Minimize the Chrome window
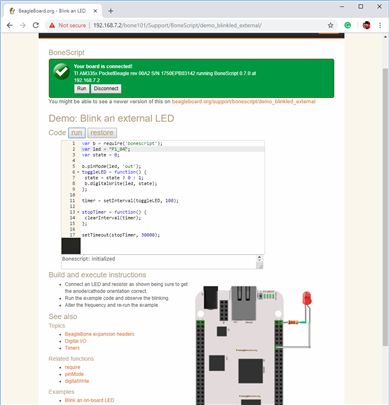389x405 pixels. [x=342, y=6]
